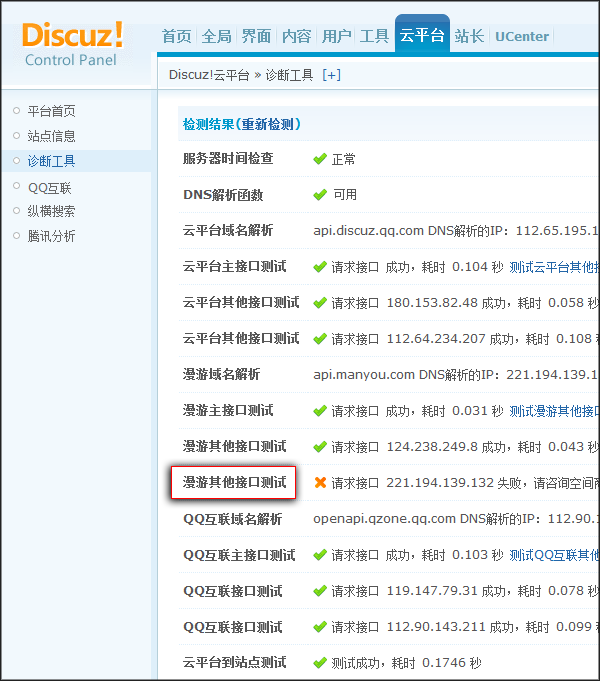Select 诊断工具 in the sidebar
The width and height of the screenshot is (600, 681).
click(x=51, y=161)
